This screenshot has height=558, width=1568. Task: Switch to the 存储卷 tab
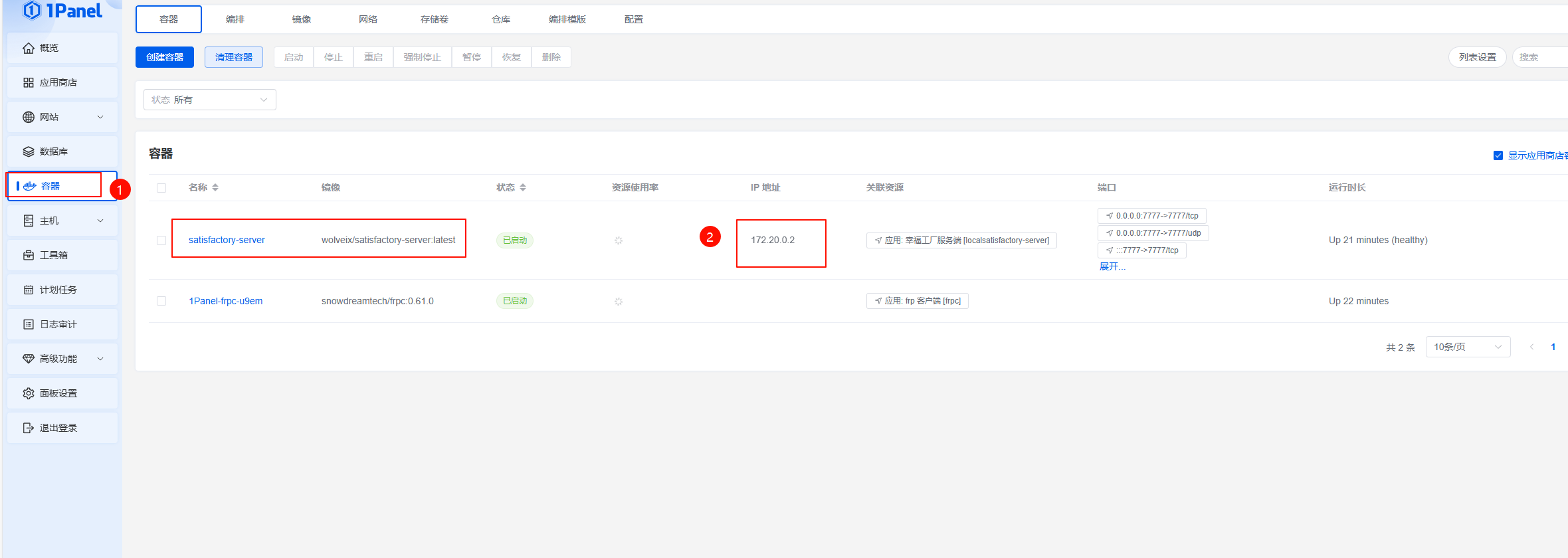click(x=435, y=19)
